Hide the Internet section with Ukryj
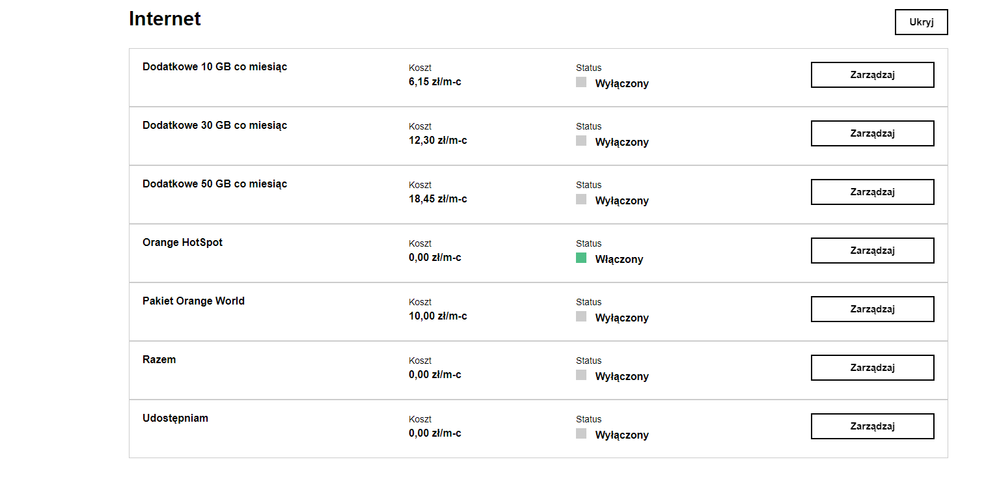Screen dimensions: 999x477 (920, 22)
